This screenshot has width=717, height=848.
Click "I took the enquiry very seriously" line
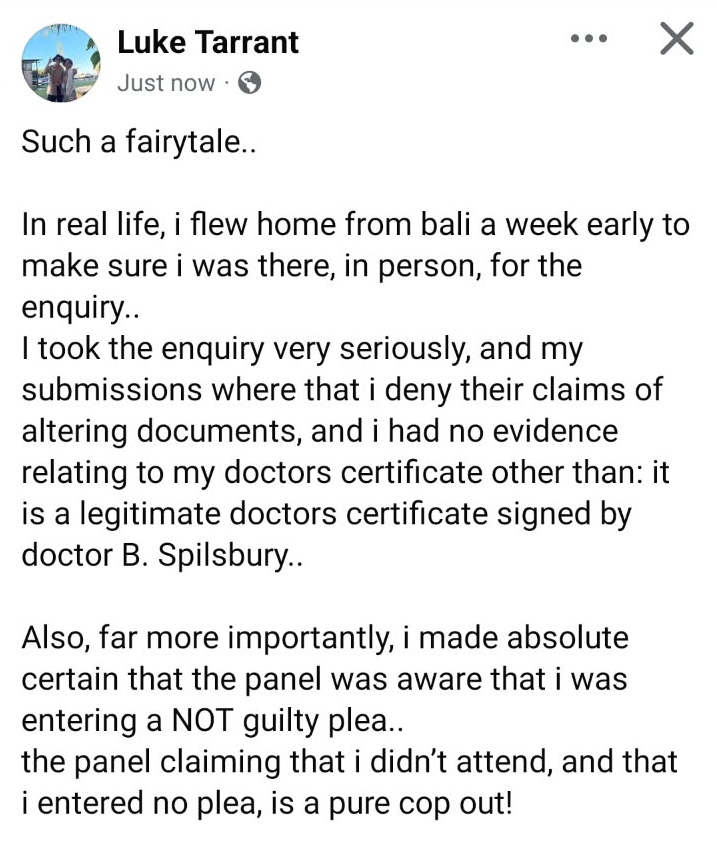300,348
